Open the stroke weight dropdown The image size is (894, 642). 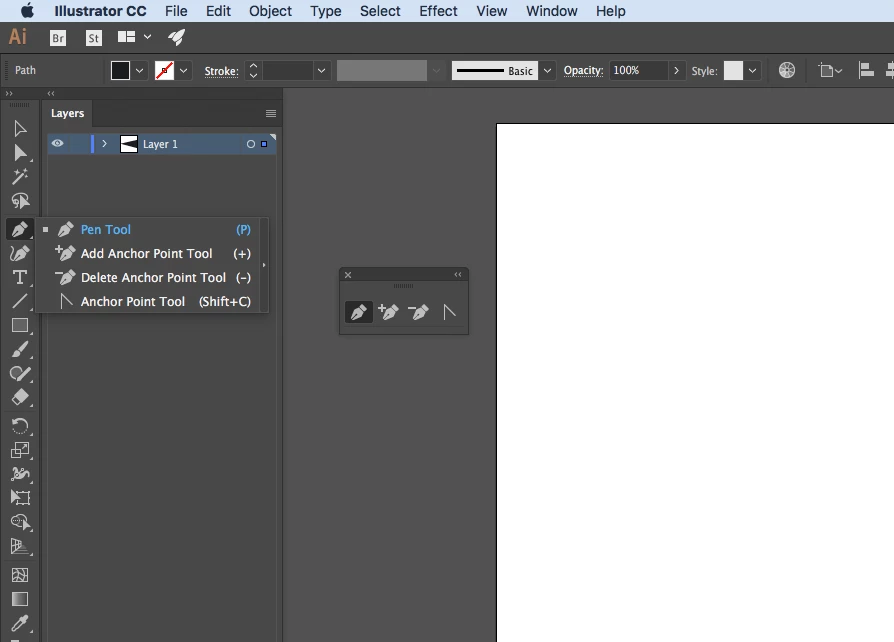(322, 71)
